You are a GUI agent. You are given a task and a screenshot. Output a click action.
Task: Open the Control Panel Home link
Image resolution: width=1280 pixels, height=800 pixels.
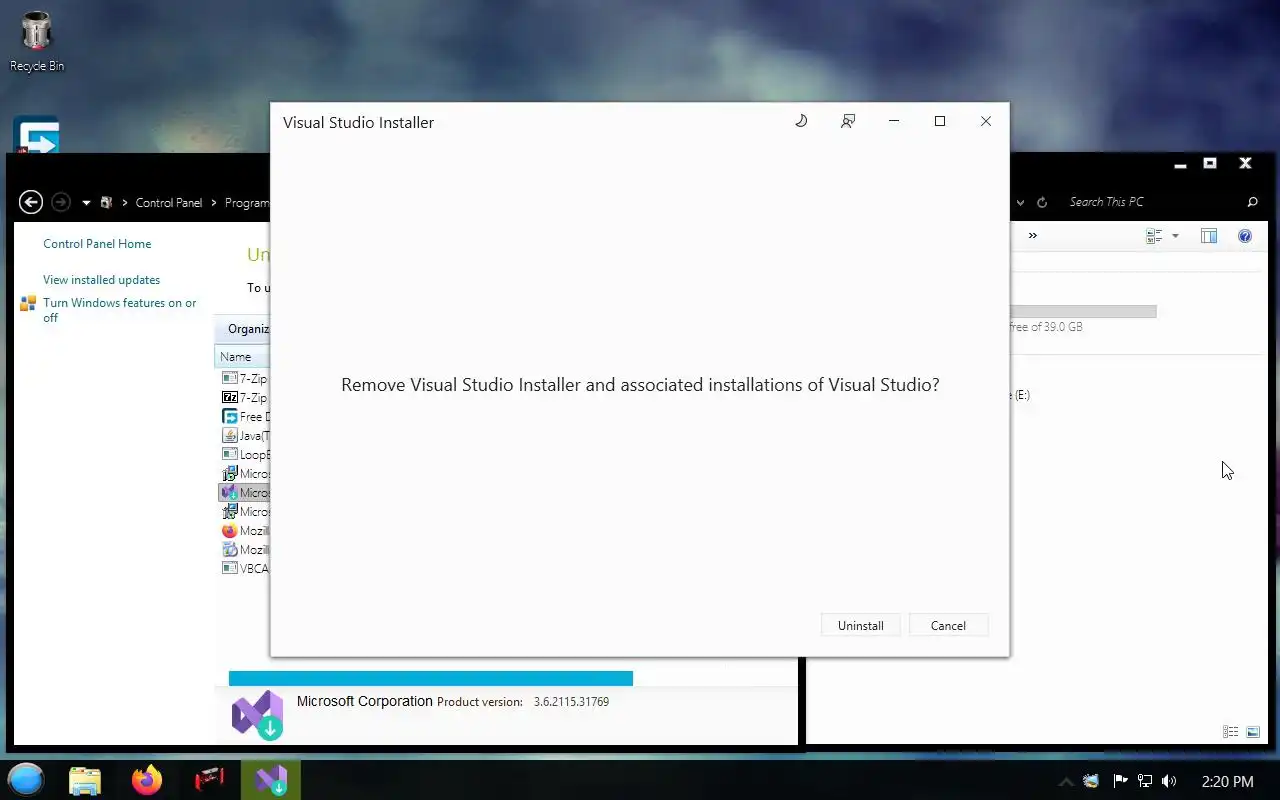pyautogui.click(x=97, y=244)
